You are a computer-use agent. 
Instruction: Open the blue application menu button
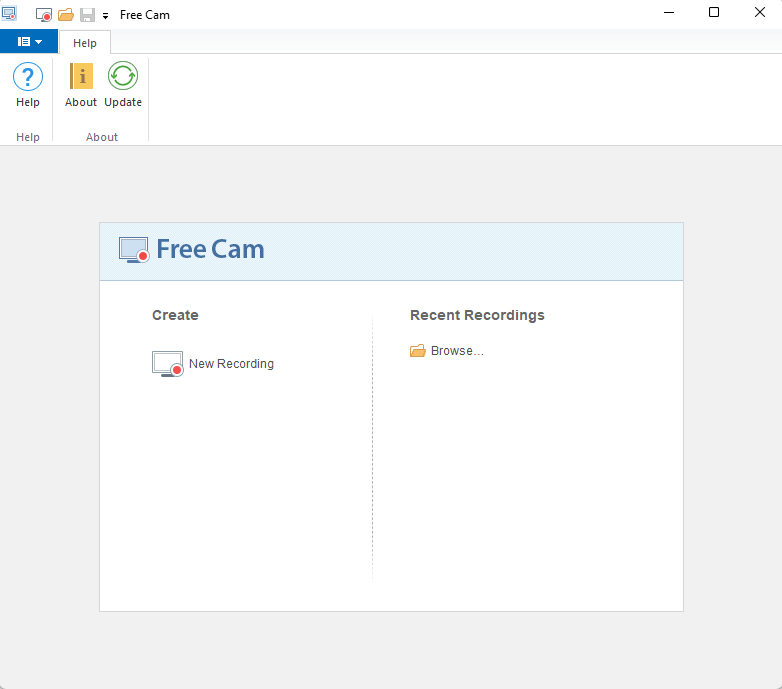[29, 41]
